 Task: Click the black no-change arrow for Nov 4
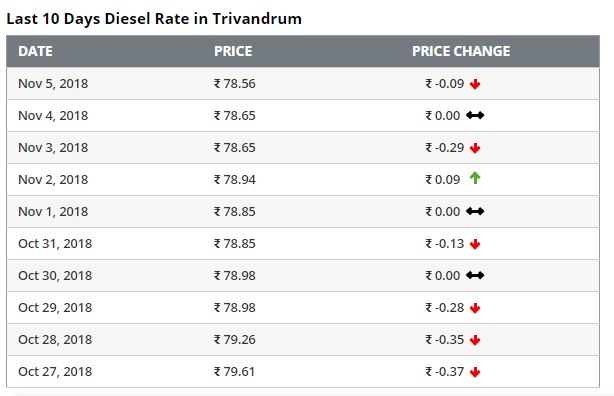475,115
